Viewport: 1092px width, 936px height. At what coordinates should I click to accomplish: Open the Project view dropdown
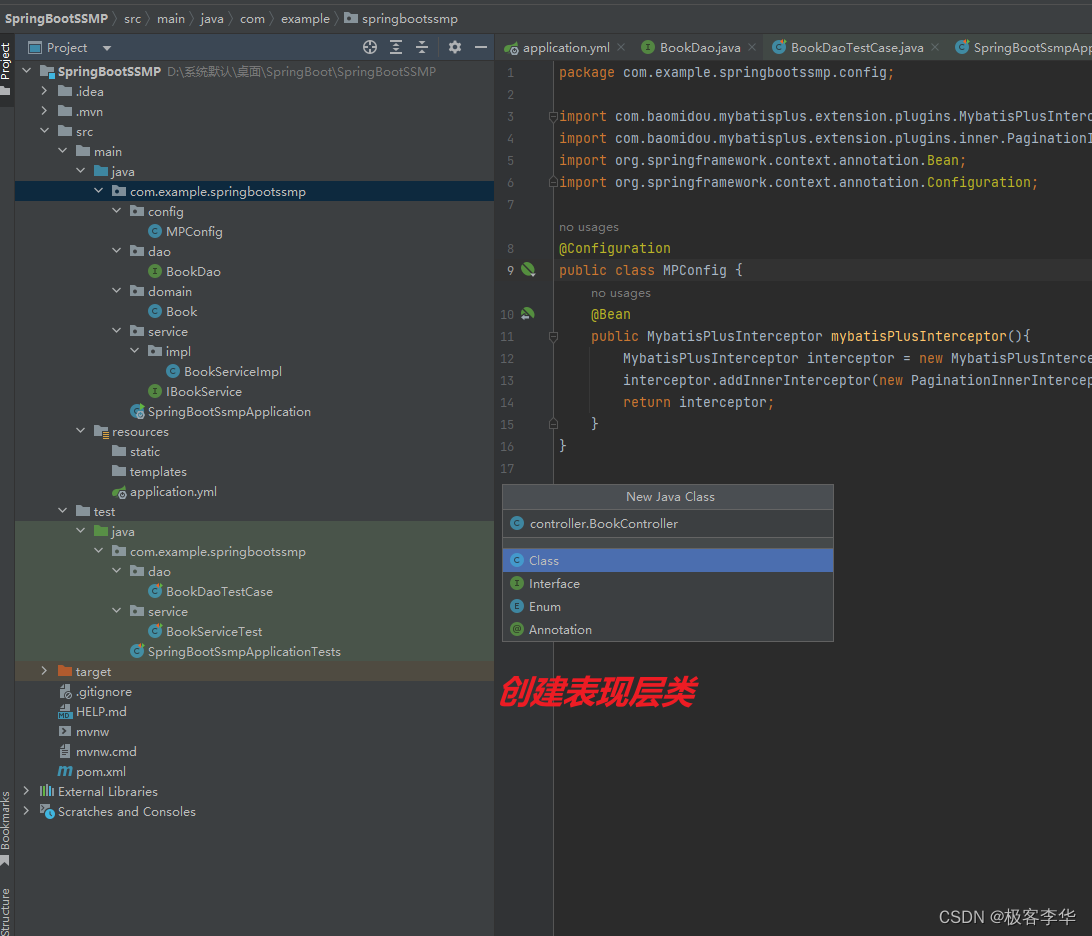(107, 48)
